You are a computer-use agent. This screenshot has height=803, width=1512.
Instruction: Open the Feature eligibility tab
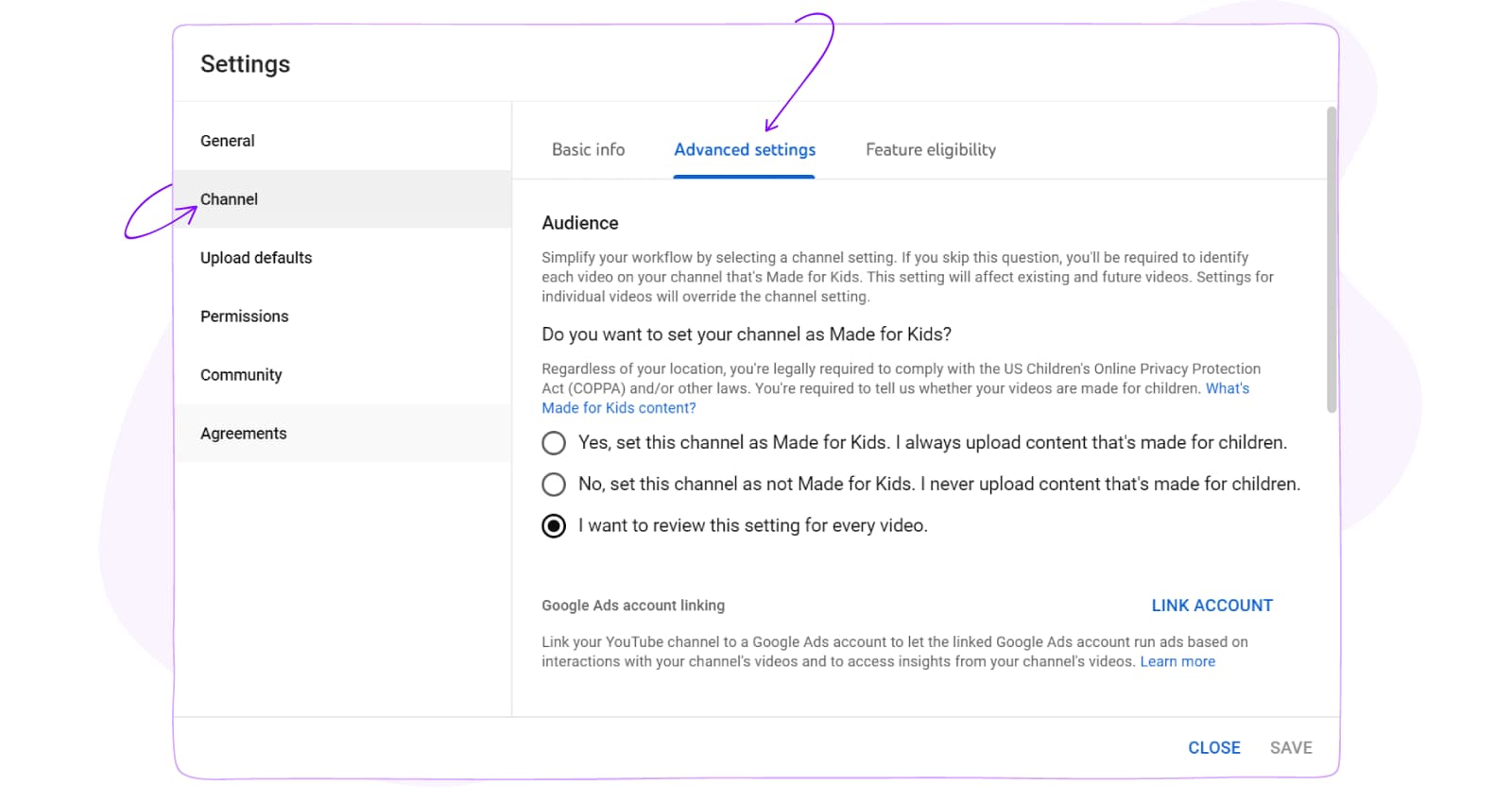[931, 149]
